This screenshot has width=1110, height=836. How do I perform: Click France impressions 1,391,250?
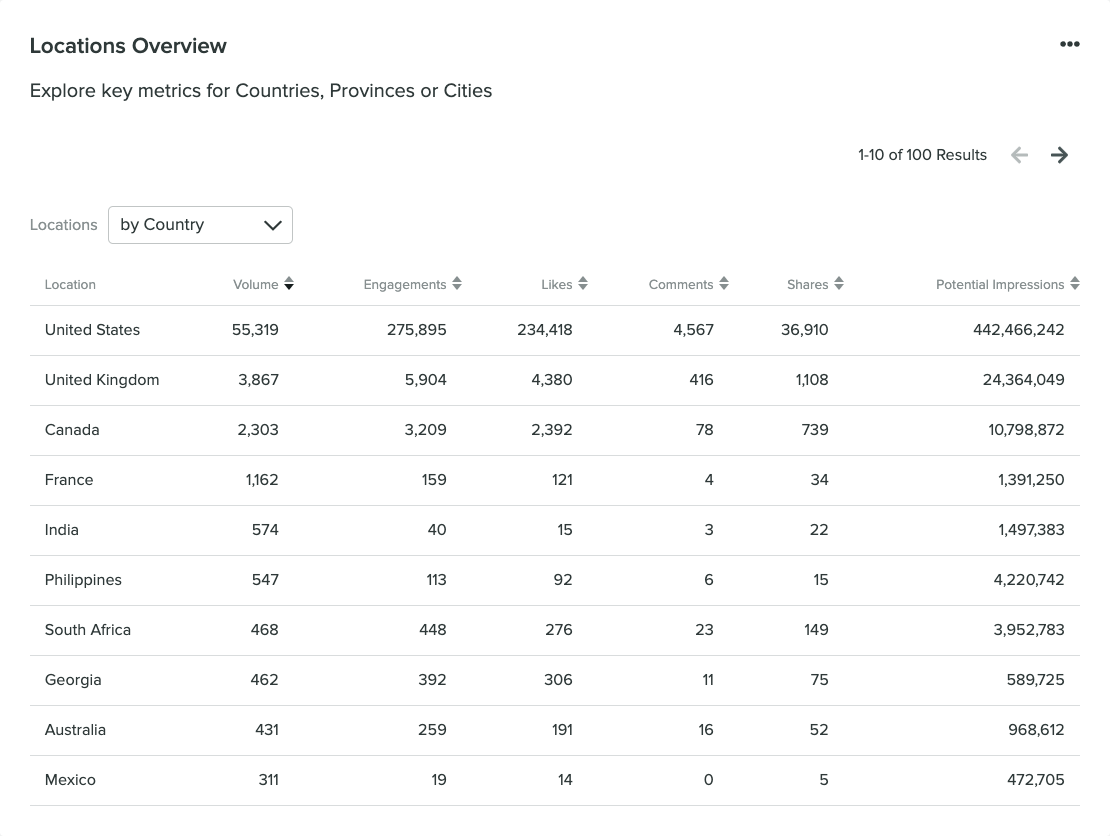pyautogui.click(x=1031, y=480)
